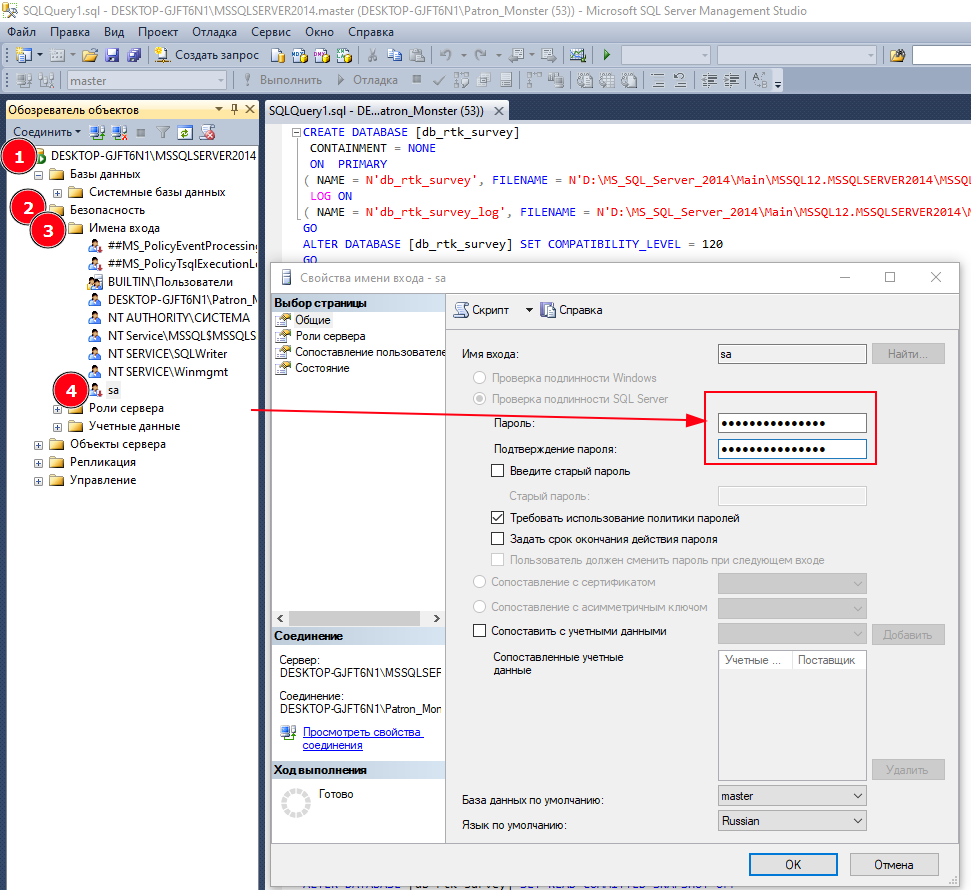Expand the 'Объекты сервера' tree node
The width and height of the screenshot is (971, 890).
tap(38, 445)
